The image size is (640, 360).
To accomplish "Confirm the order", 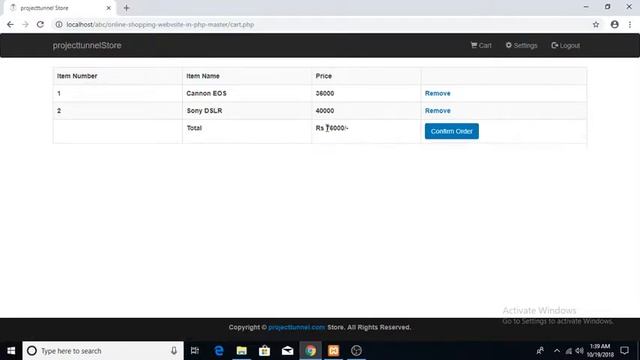I will point(451,131).
